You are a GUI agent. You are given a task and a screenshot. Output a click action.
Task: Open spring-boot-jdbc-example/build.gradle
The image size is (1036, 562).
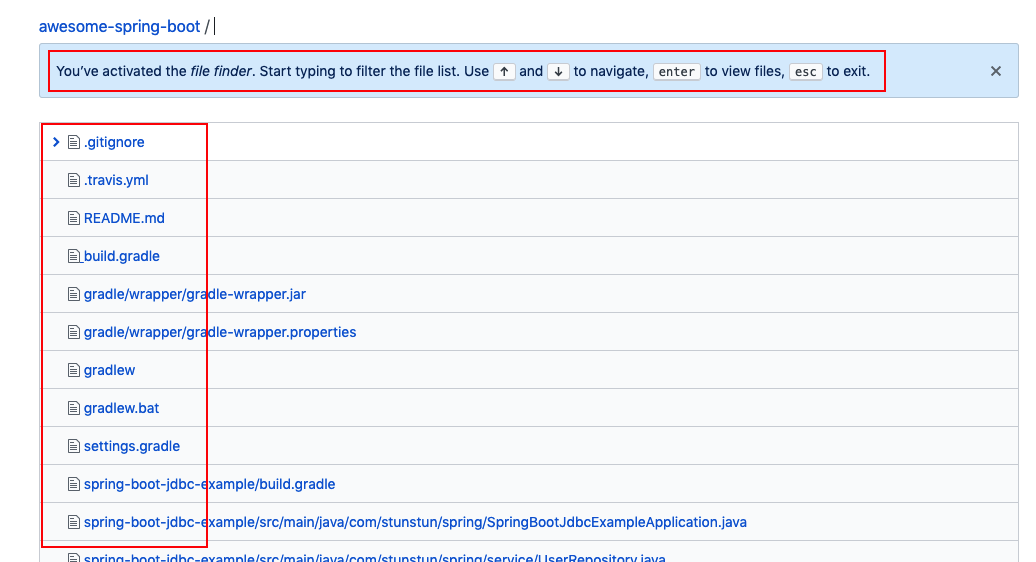pos(209,484)
